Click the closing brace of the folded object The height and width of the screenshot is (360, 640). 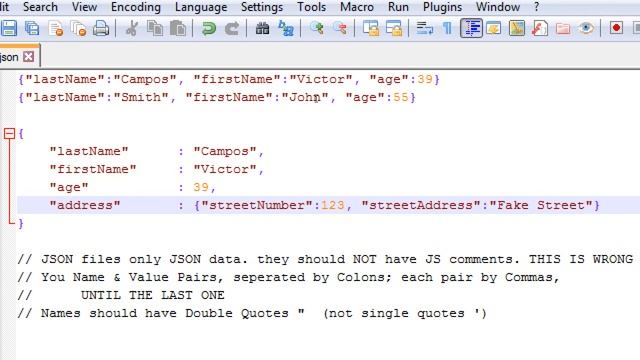pos(20,224)
